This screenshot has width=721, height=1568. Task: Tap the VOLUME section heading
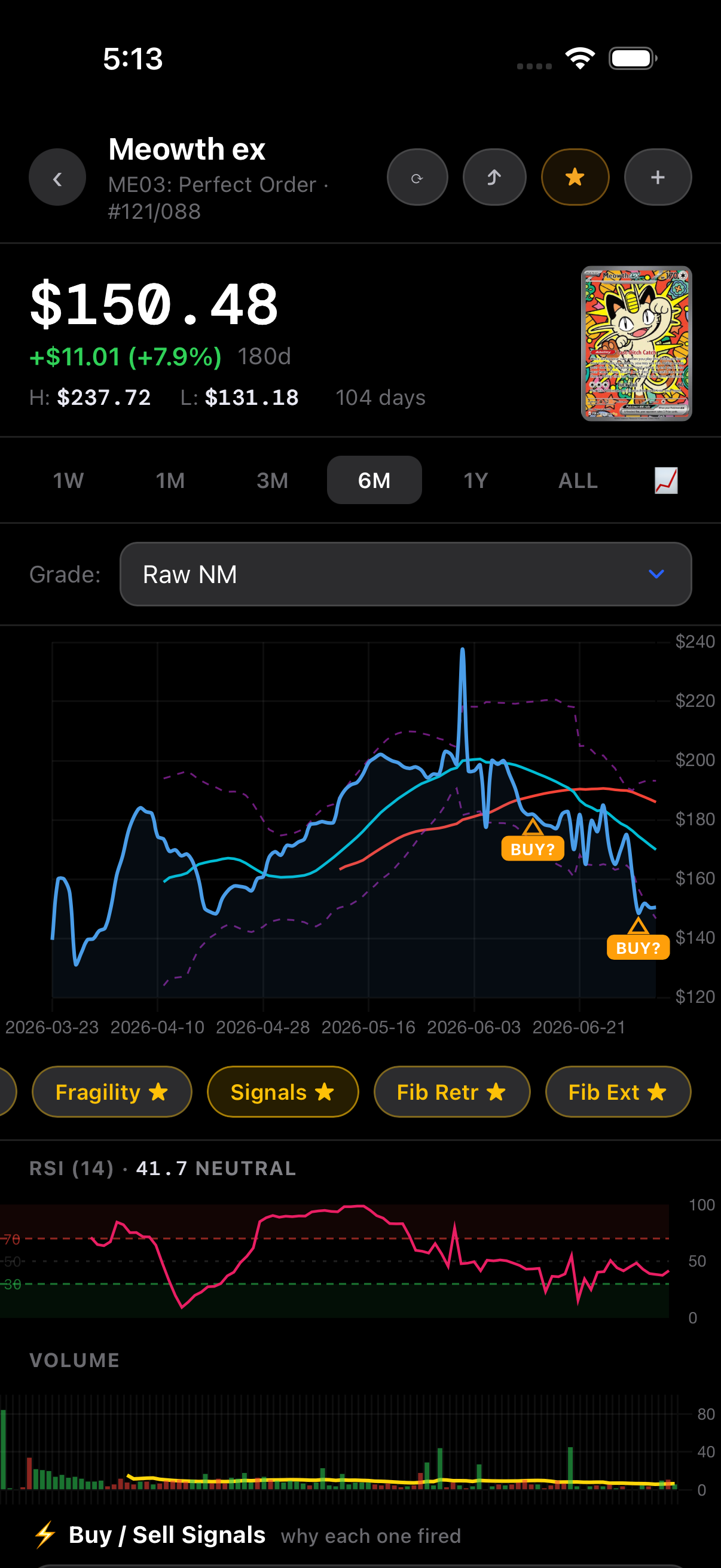click(x=75, y=1360)
